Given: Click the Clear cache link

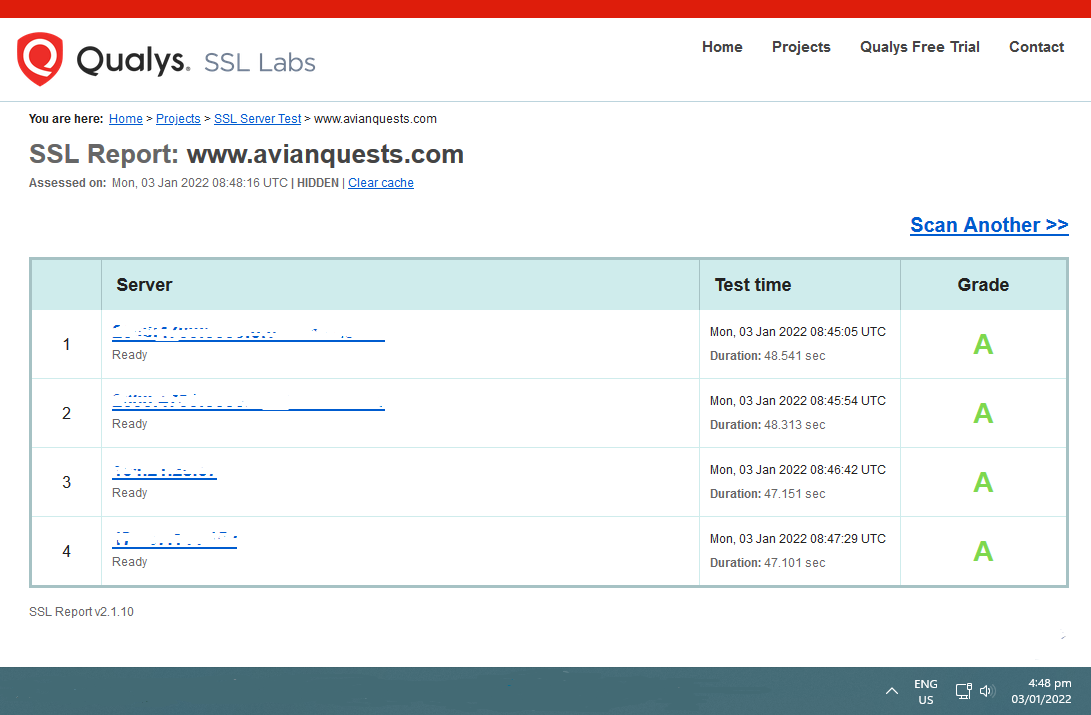Looking at the screenshot, I should [x=381, y=183].
